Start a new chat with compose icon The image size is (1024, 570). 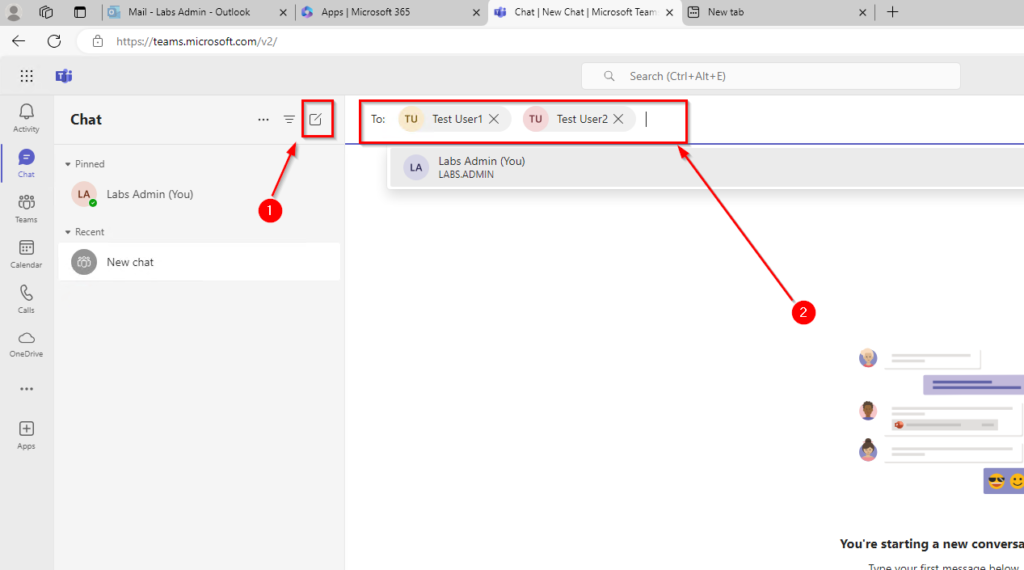(315, 119)
